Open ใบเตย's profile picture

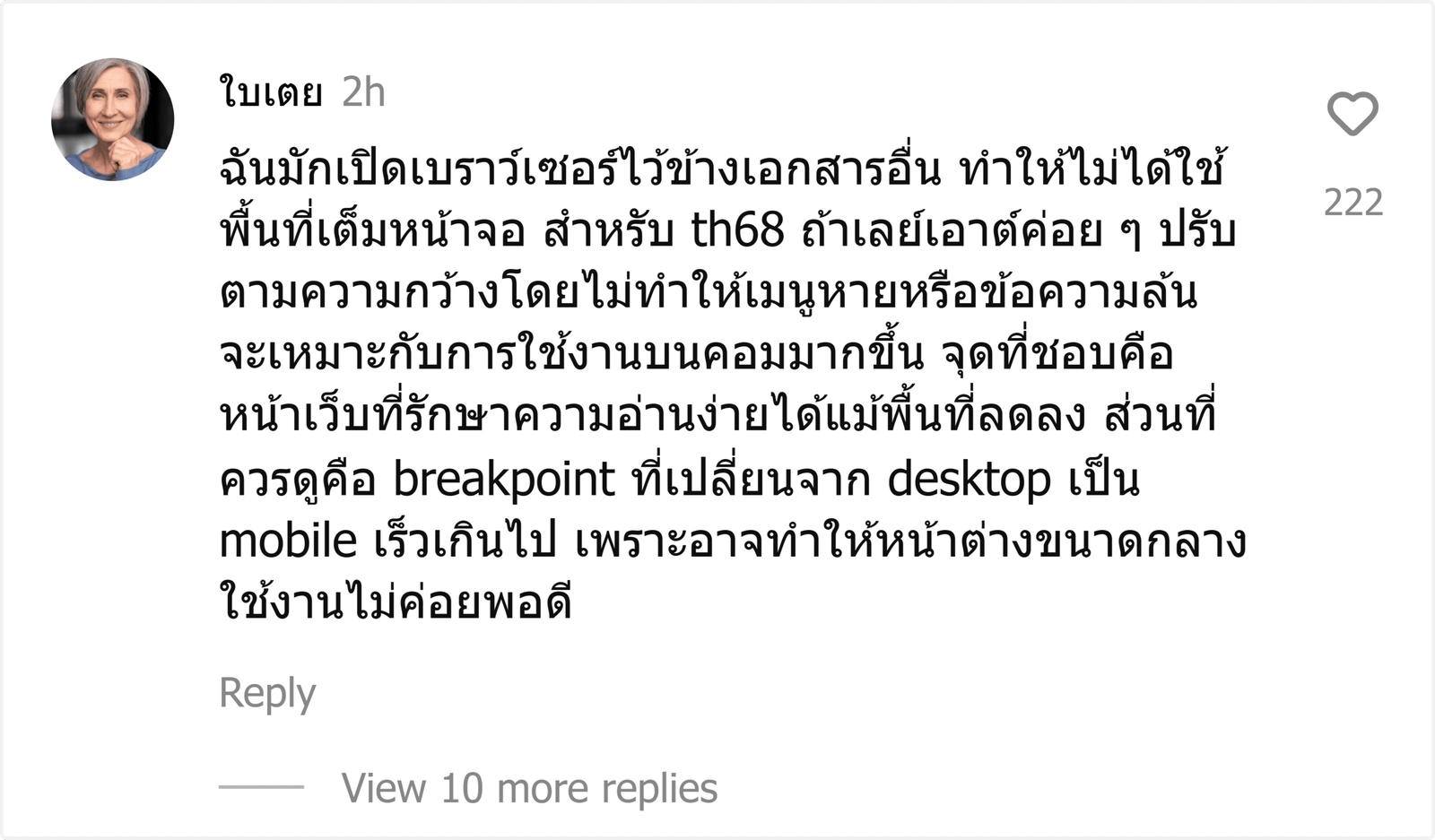tap(113, 119)
